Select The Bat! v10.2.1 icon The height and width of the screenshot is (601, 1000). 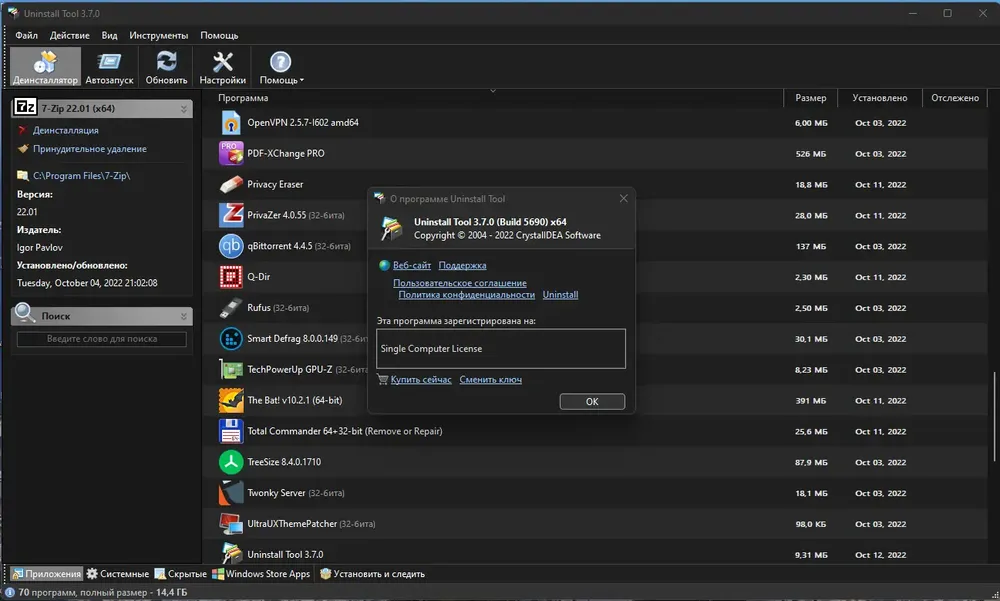(231, 400)
